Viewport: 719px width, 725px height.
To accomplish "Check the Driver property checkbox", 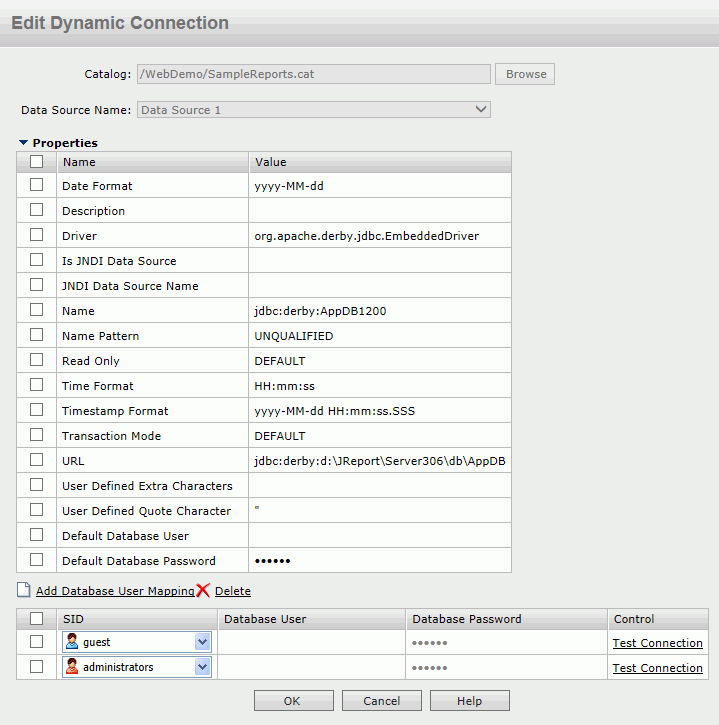I will (37, 235).
